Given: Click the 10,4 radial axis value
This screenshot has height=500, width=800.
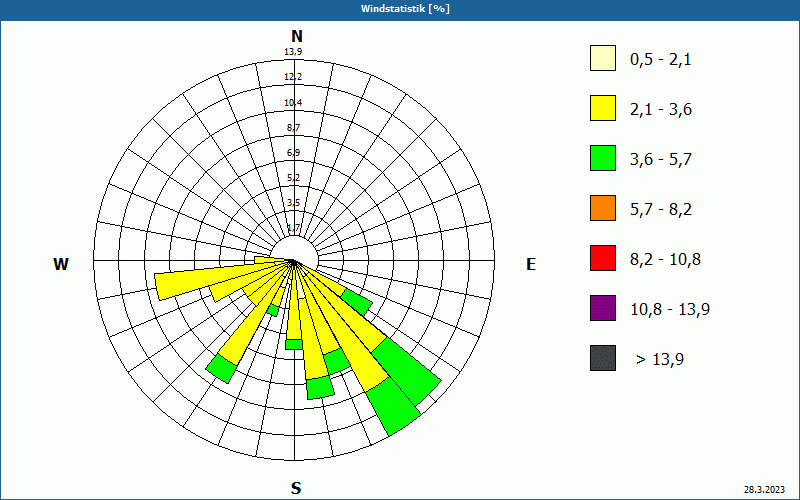Looking at the screenshot, I should (293, 103).
